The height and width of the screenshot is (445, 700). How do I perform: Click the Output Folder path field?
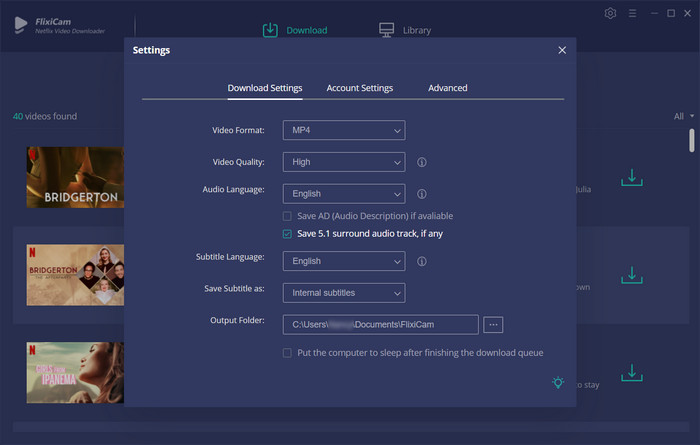coord(380,324)
